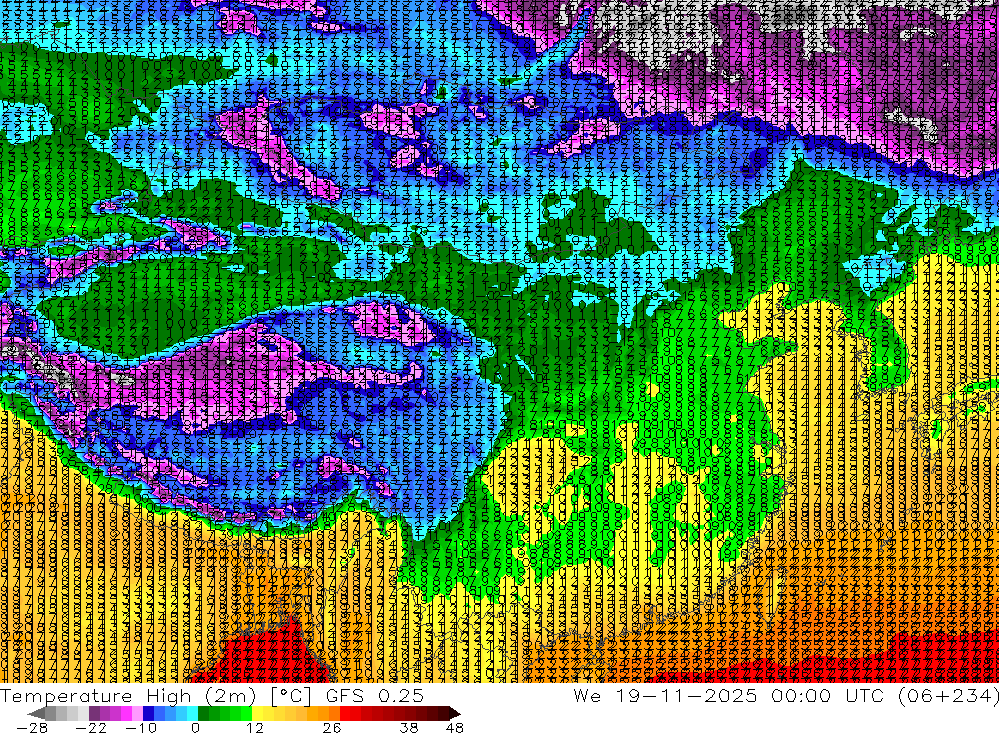1000x733 pixels.
Task: Click the date text 'We 19-11-2025'
Action: click(665, 695)
